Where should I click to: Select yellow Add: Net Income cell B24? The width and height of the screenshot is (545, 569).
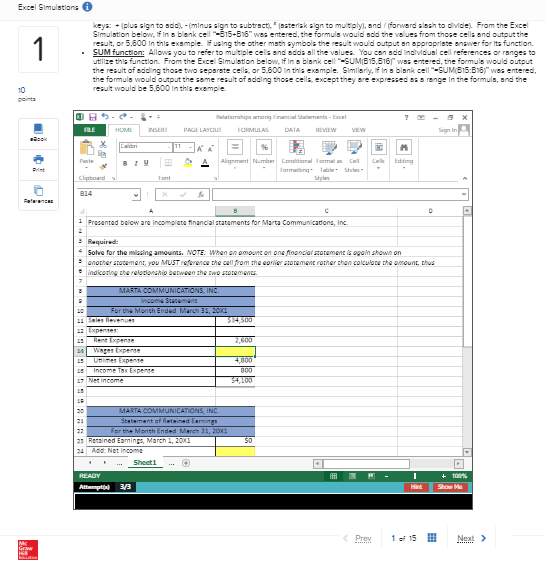[235, 451]
